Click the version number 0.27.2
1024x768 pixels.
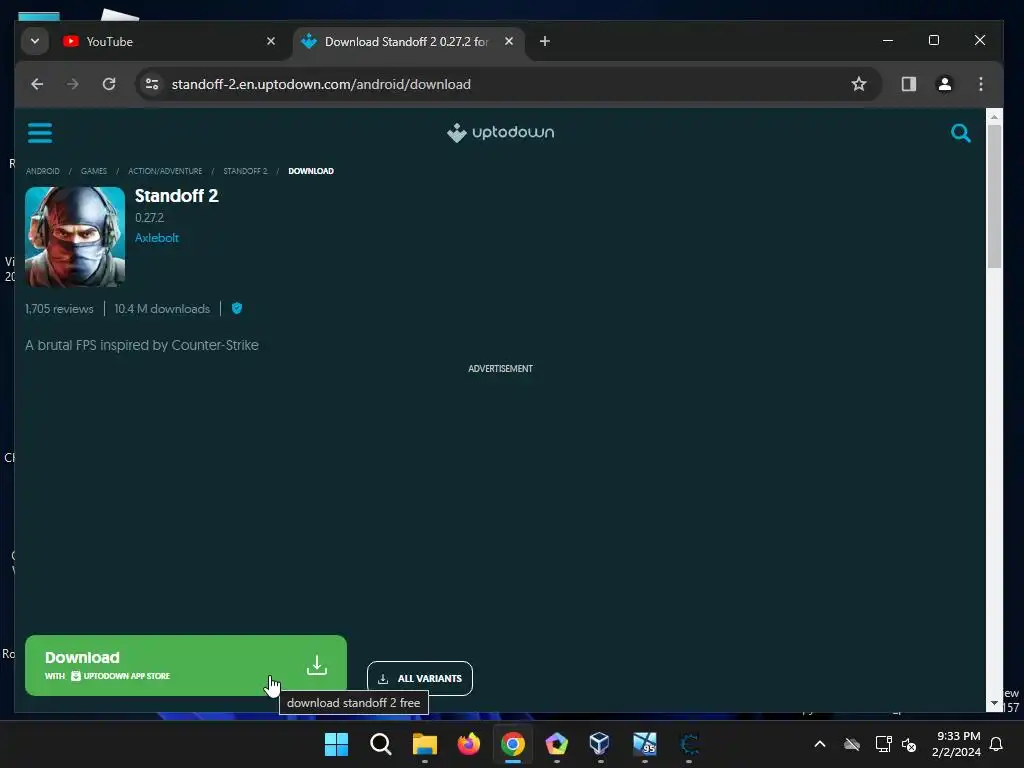[150, 217]
